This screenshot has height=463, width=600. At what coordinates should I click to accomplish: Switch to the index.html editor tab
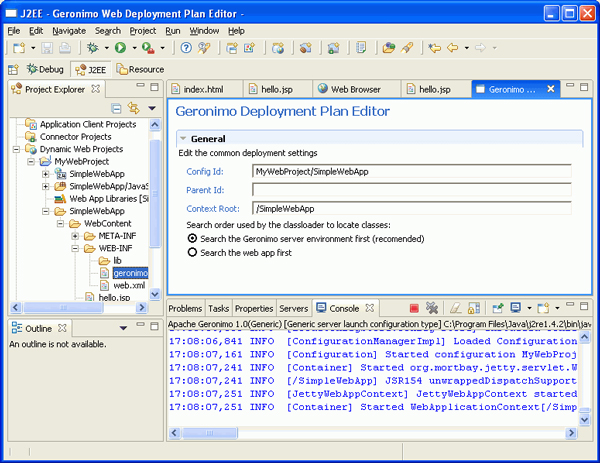tap(203, 89)
